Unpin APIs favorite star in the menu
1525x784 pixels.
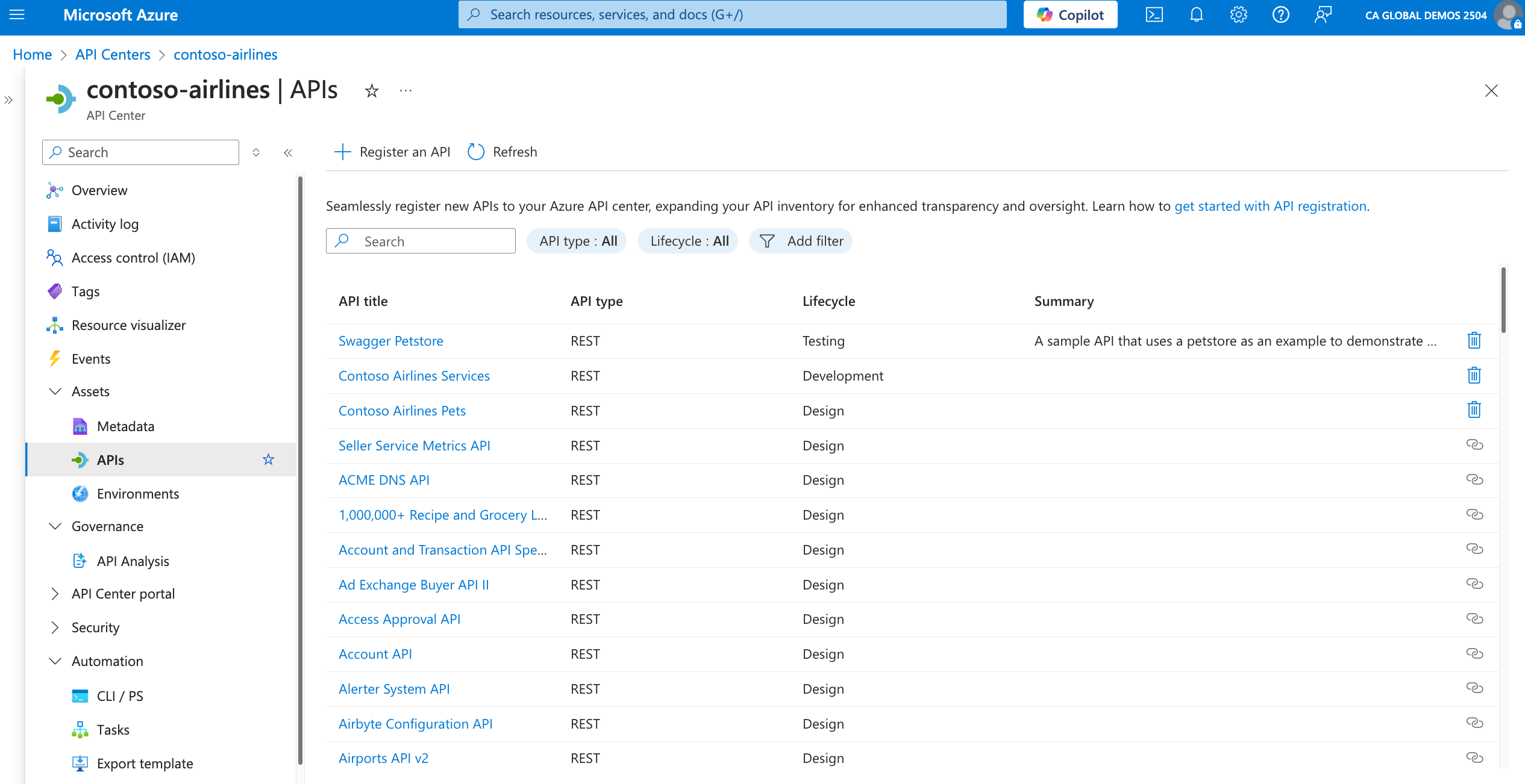click(268, 459)
